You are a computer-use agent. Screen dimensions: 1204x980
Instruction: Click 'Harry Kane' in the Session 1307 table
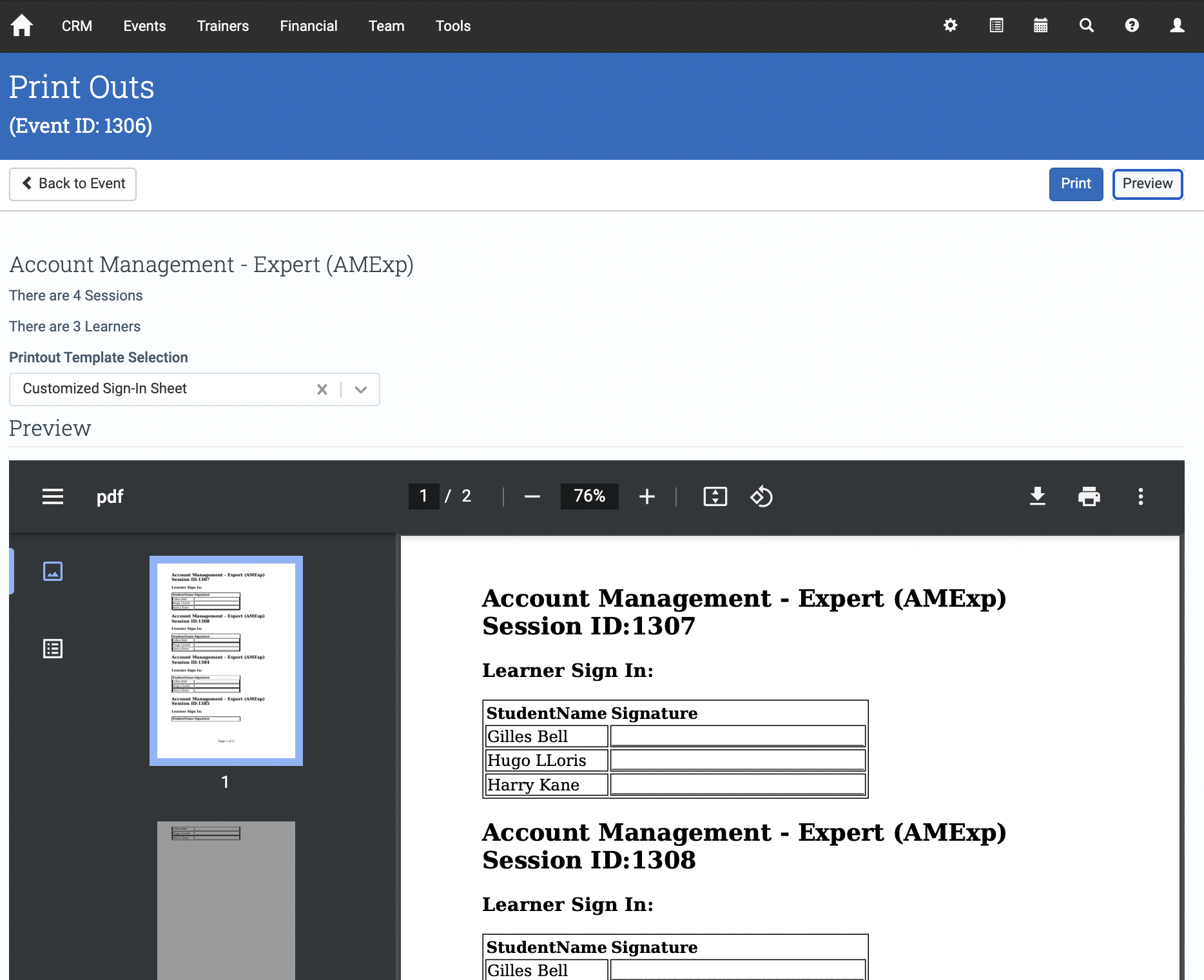click(x=534, y=785)
